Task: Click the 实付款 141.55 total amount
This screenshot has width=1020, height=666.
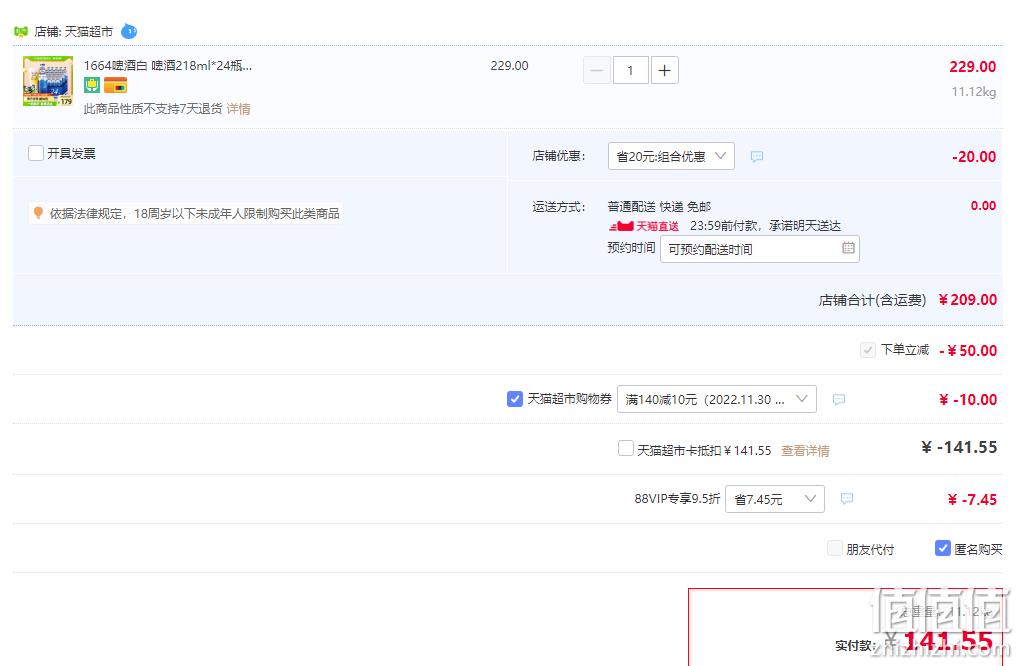Action: 948,642
